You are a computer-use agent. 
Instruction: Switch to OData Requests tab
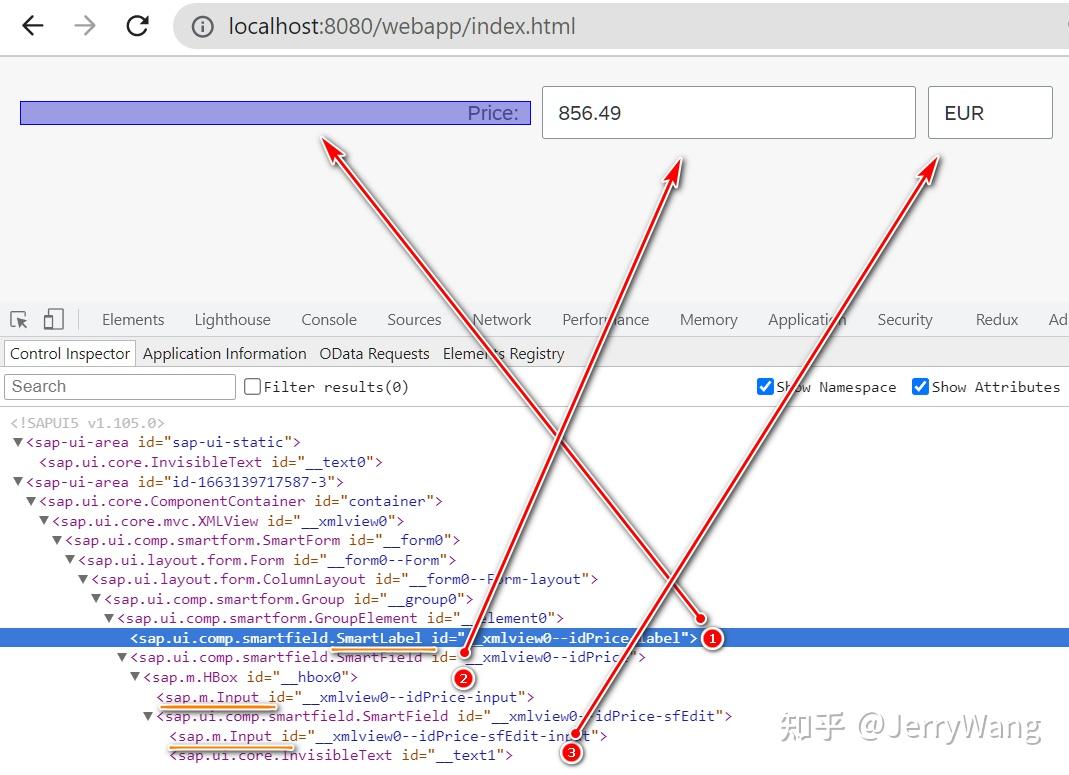374,354
